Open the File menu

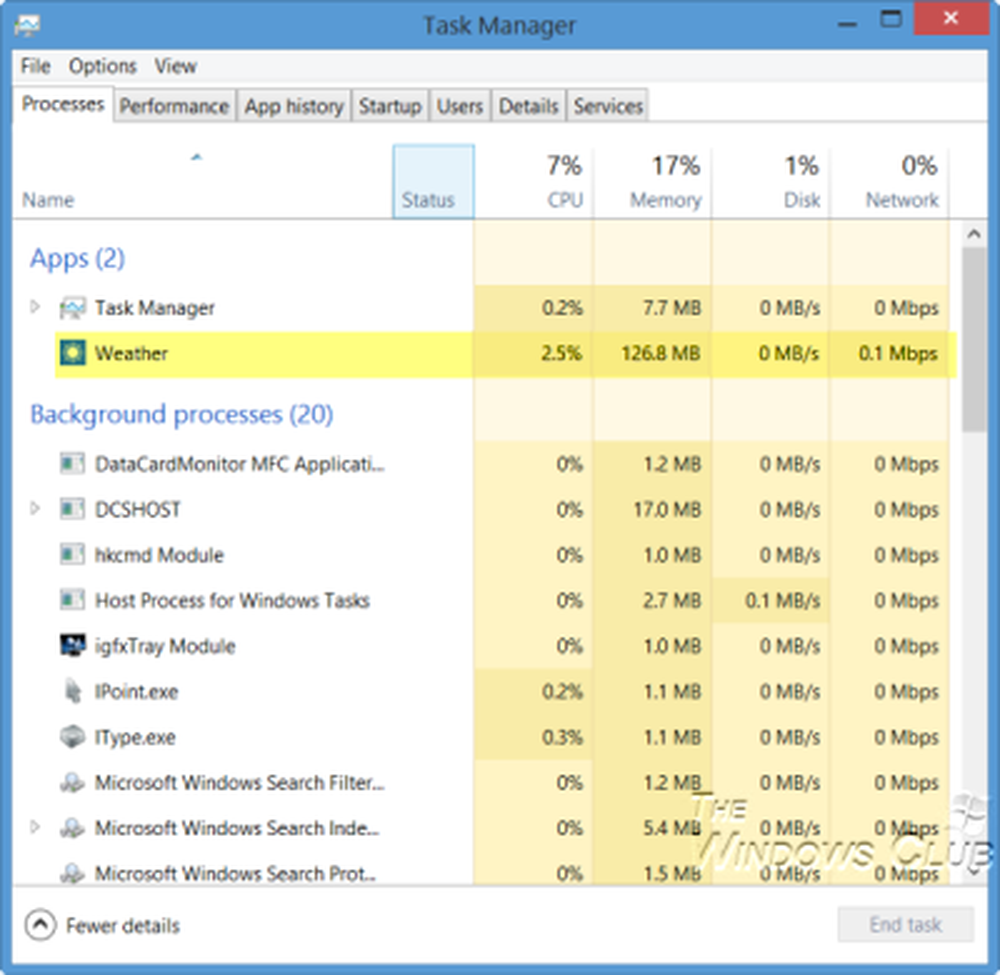[x=35, y=66]
